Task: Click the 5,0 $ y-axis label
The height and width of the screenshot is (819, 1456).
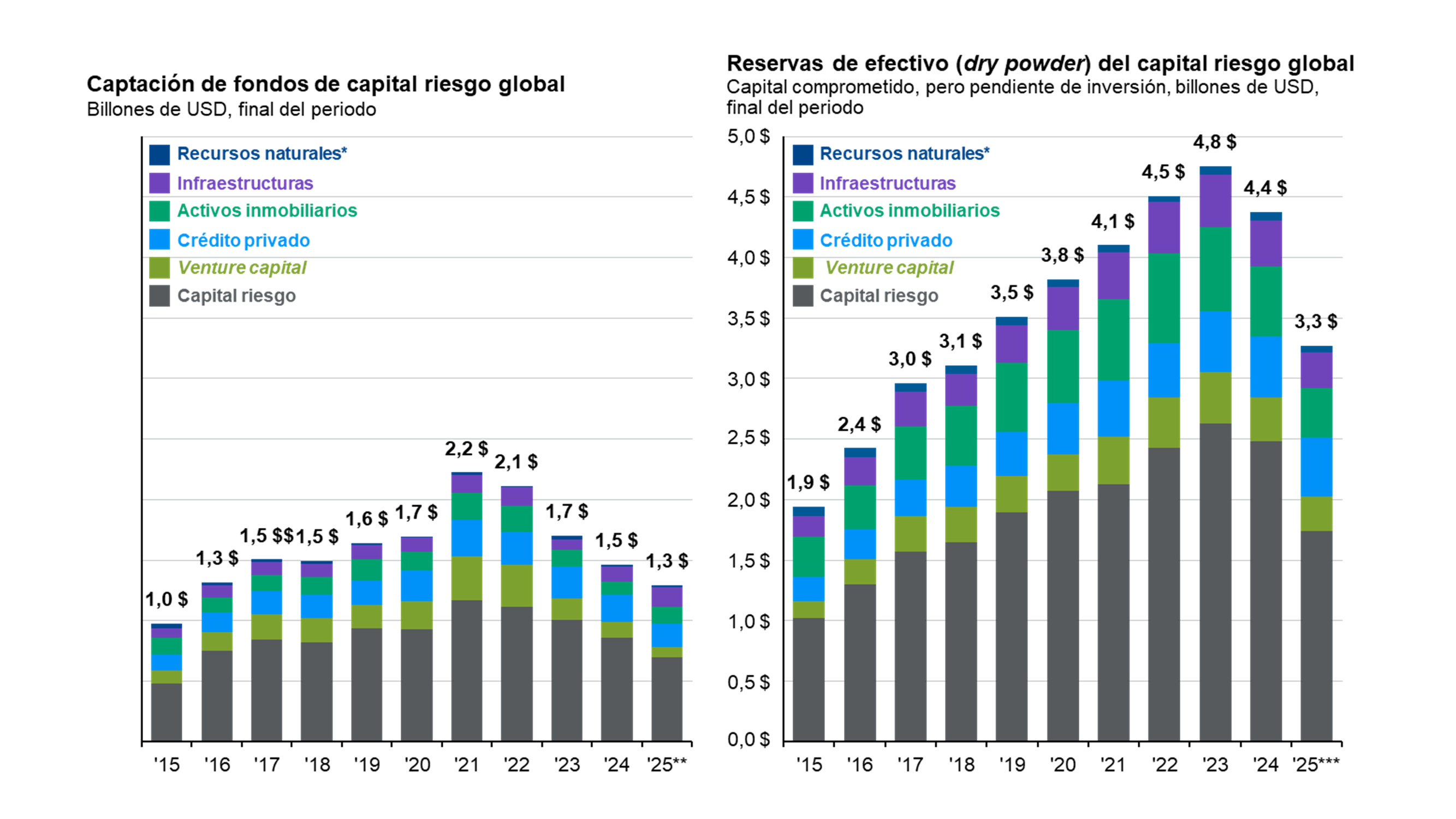Action: coord(748,137)
